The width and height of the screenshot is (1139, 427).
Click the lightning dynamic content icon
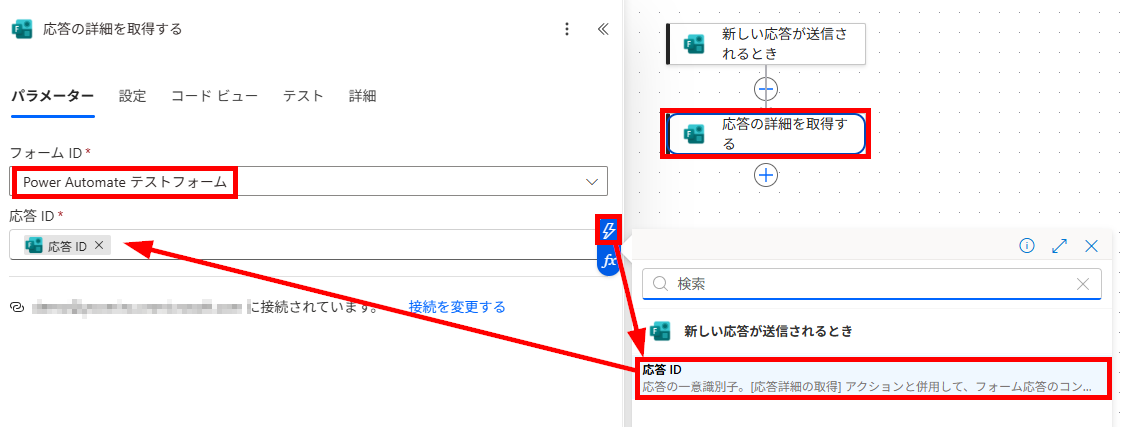click(607, 231)
